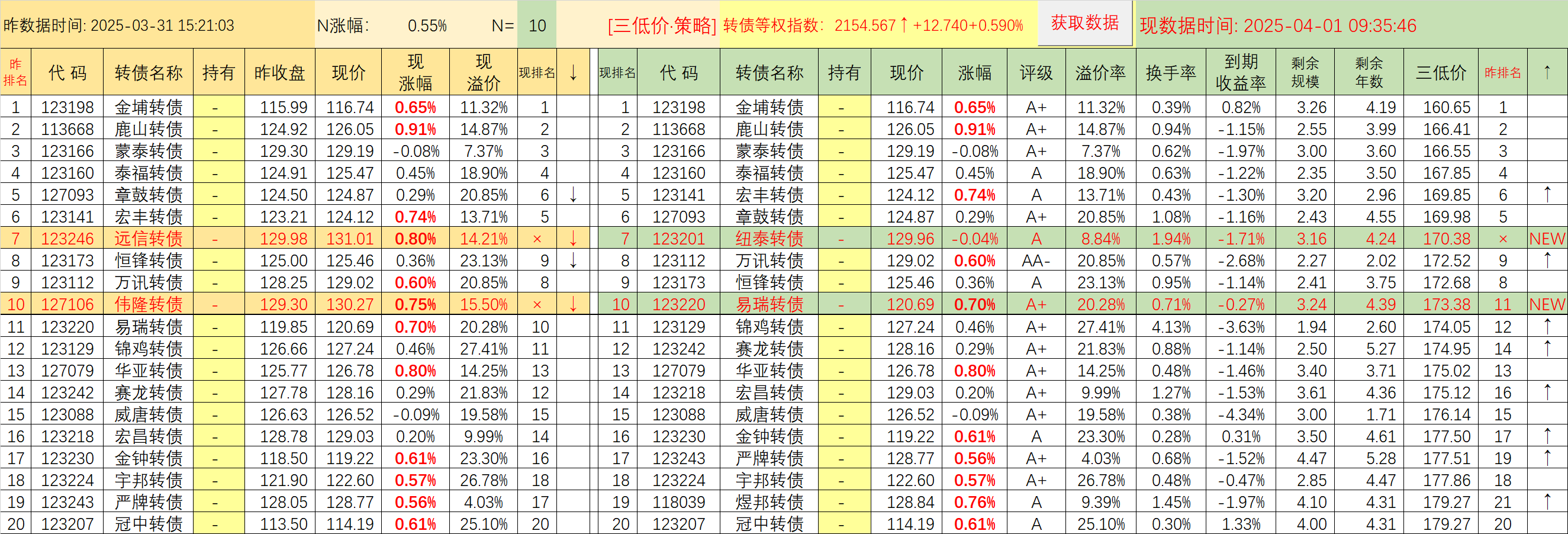
Task: Click the 溢价率 column header
Action: tap(1100, 72)
